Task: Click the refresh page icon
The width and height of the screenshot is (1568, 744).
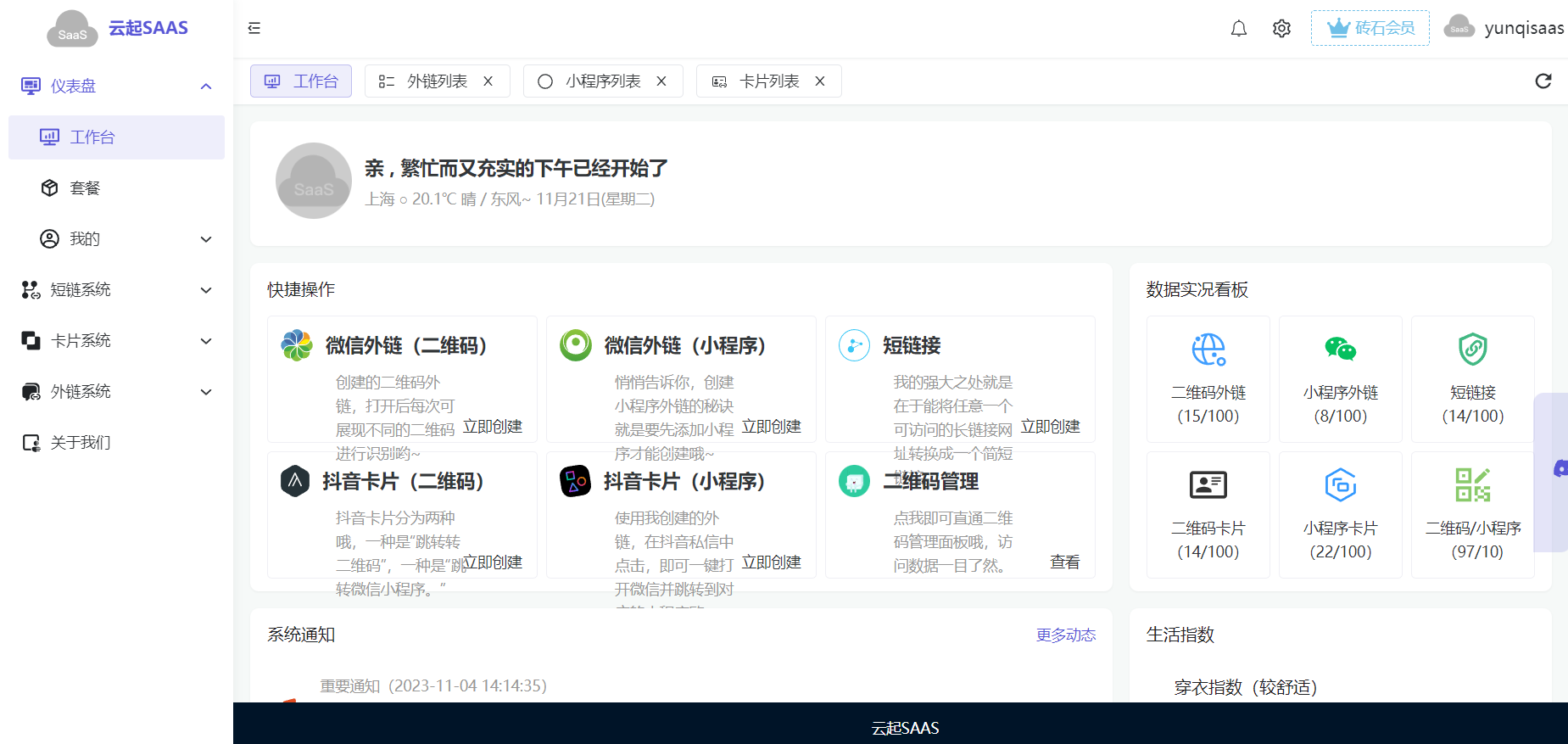Action: coord(1543,81)
